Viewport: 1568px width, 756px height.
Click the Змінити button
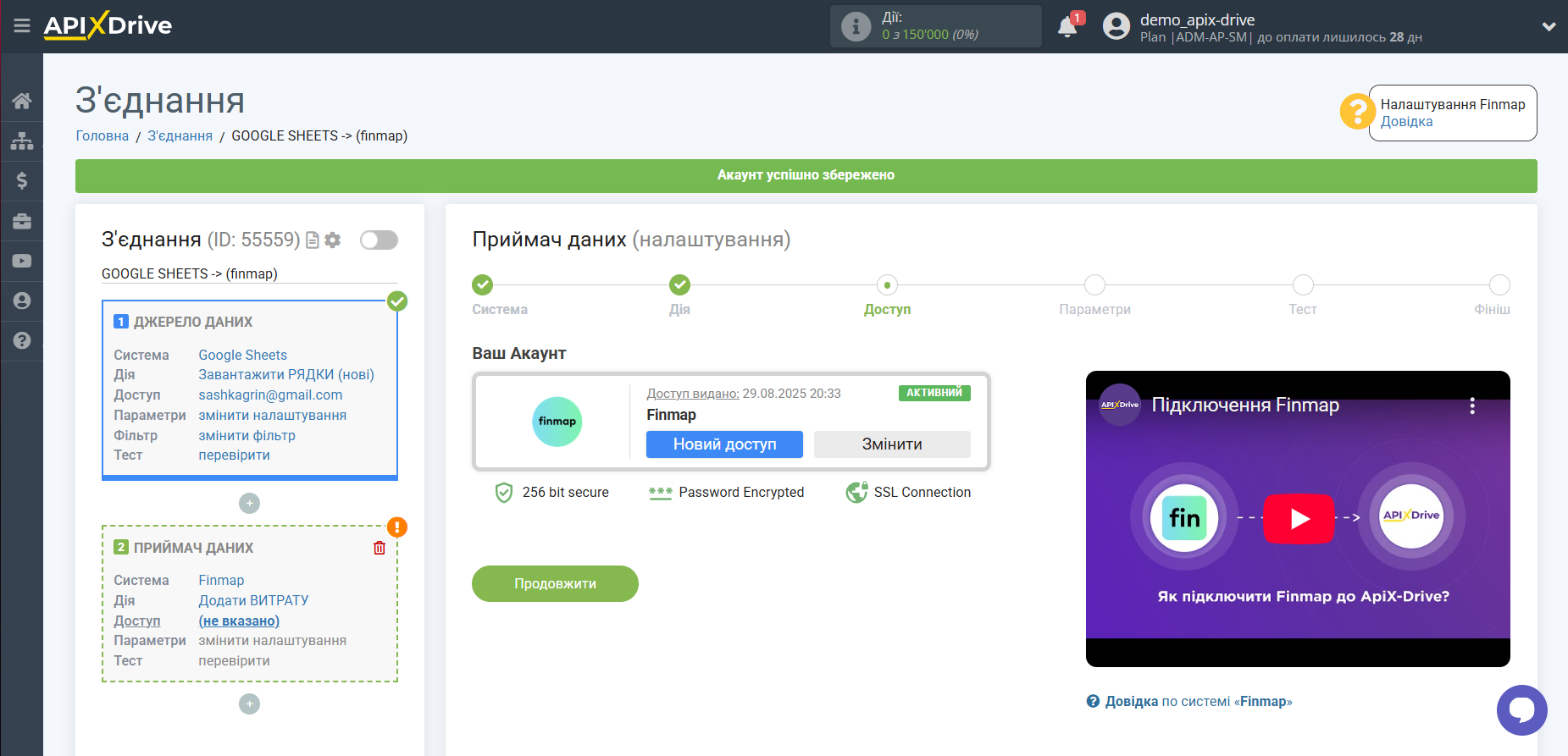pos(892,444)
